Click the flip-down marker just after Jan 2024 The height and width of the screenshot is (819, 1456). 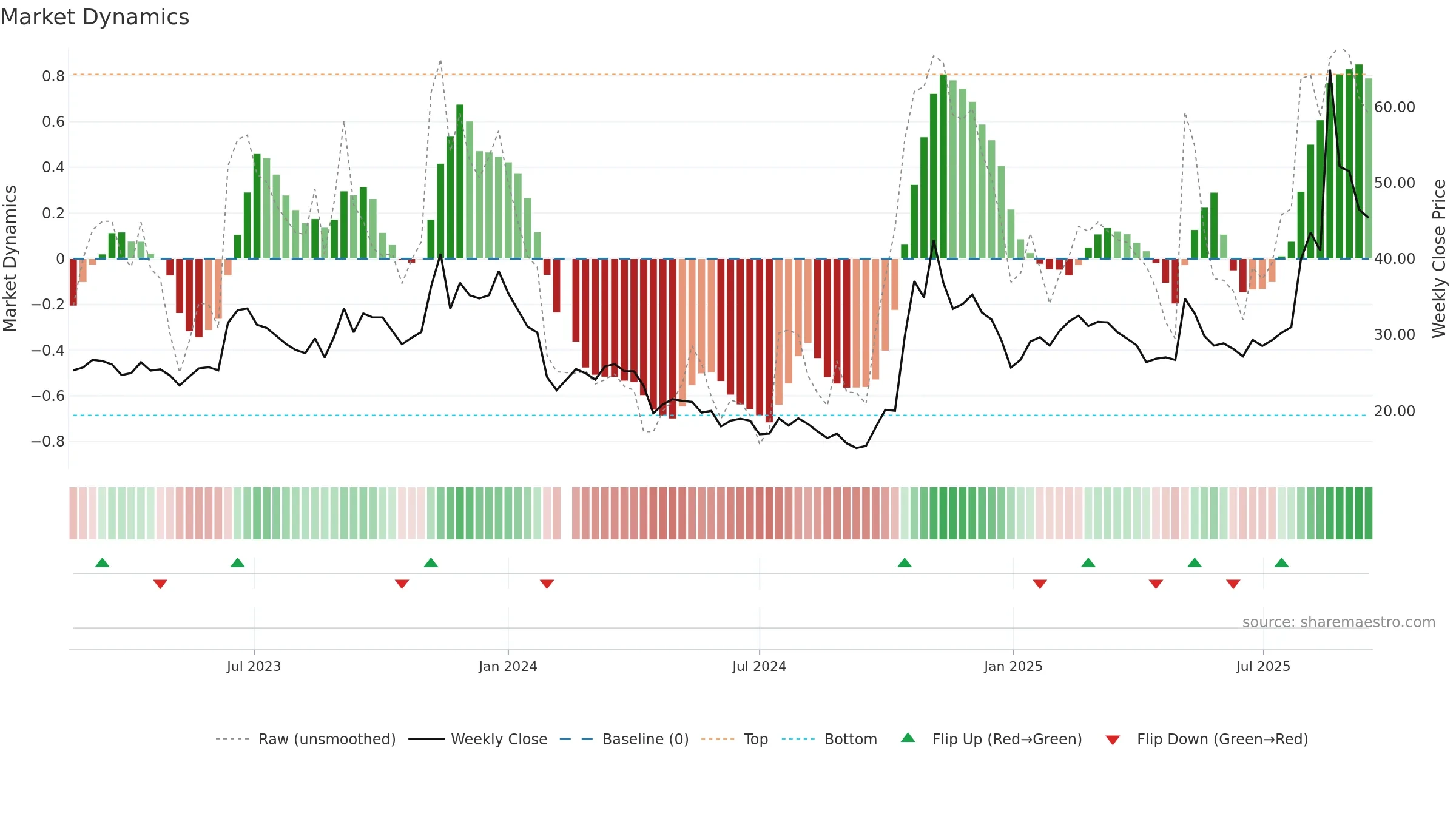547,584
